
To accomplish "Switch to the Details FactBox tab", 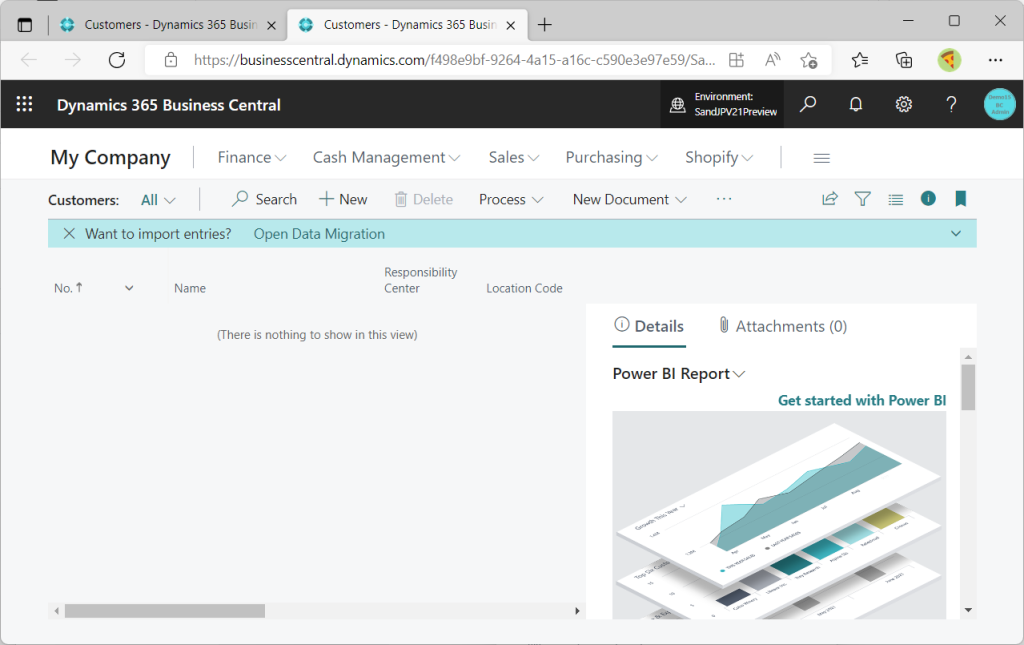I will point(649,326).
